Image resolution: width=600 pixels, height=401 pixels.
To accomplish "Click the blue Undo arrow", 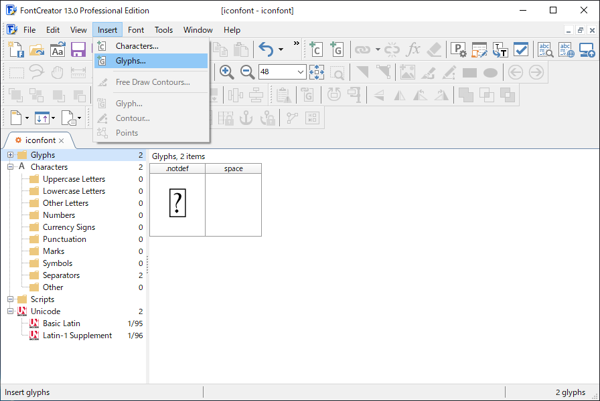I will (x=266, y=49).
